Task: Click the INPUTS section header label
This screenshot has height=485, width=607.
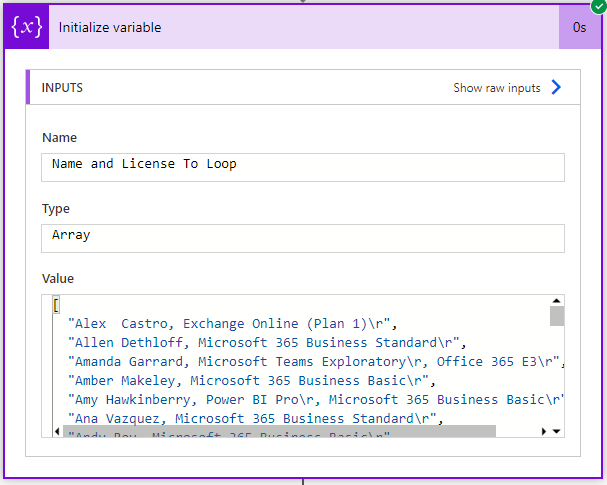Action: [x=62, y=88]
